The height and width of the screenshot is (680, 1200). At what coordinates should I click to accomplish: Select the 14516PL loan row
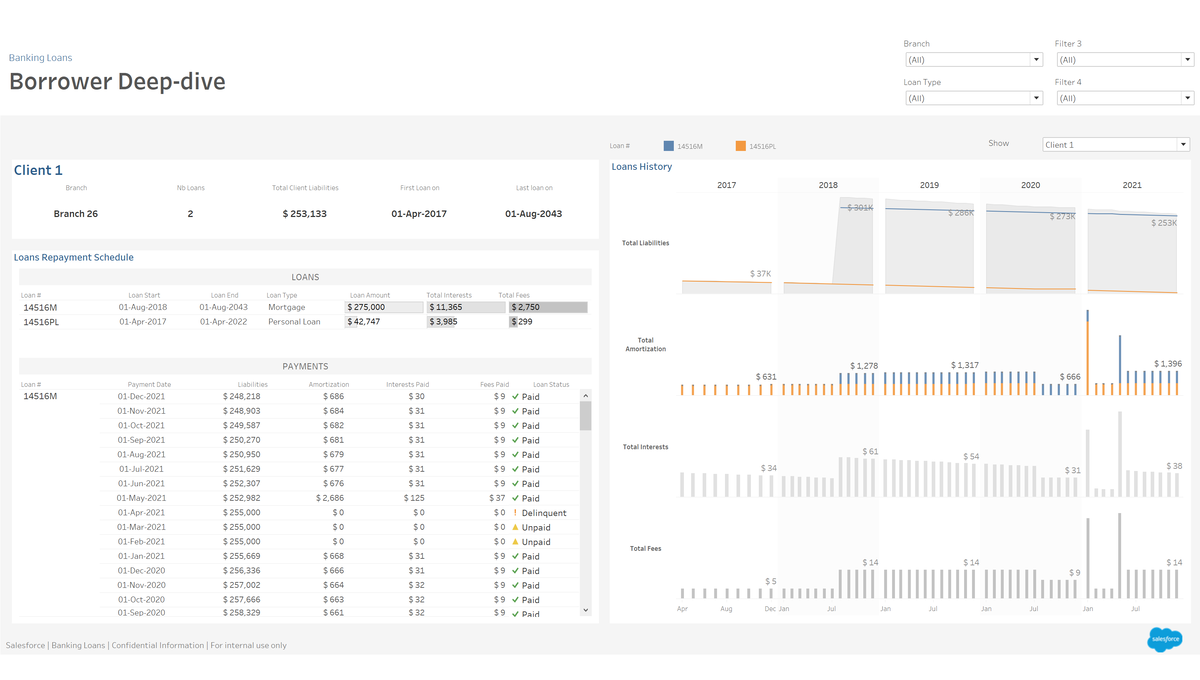pos(40,322)
